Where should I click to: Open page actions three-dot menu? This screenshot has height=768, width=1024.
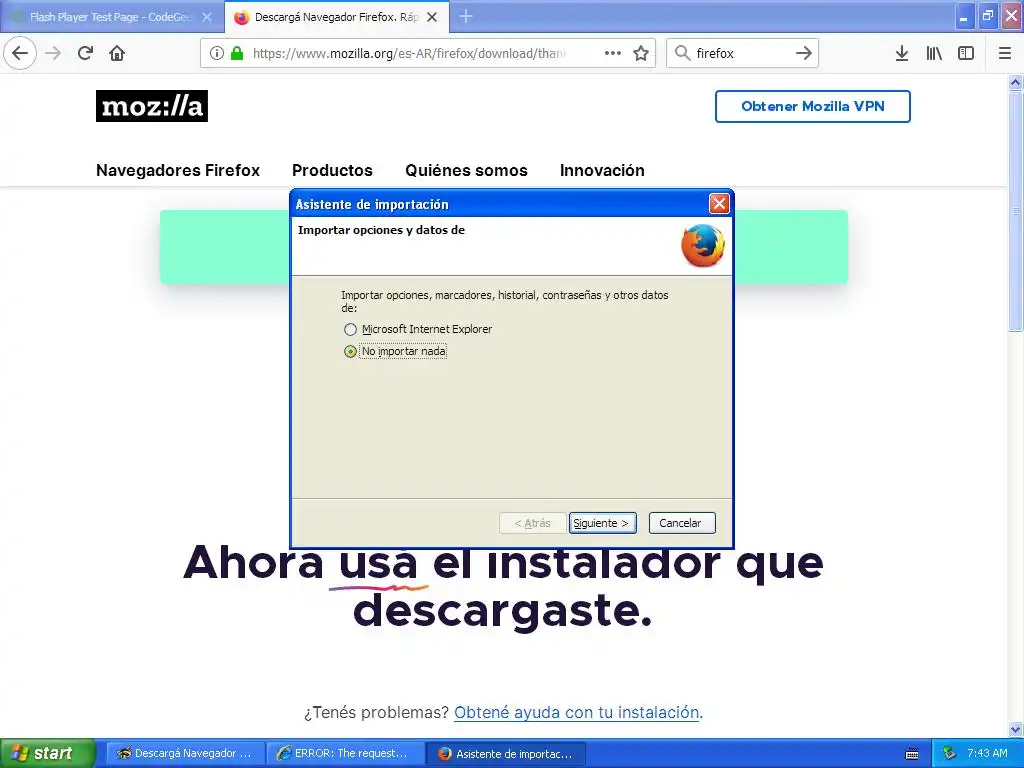(613, 53)
